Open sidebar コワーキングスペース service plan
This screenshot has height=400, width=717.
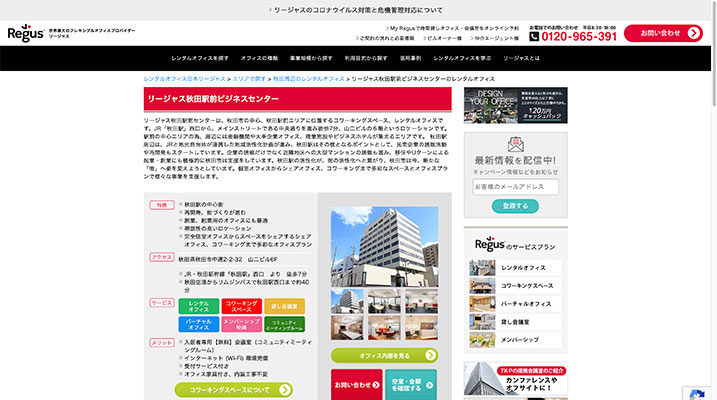(x=515, y=286)
